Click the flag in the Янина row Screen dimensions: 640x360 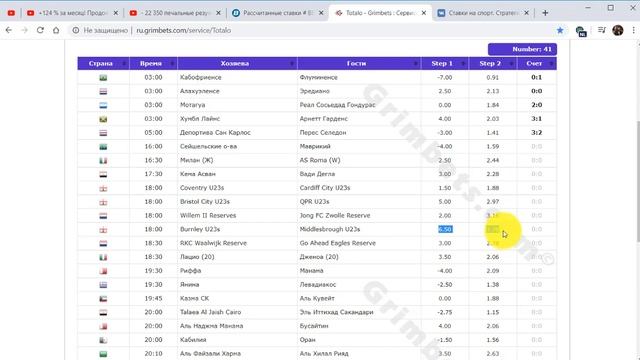tap(103, 285)
